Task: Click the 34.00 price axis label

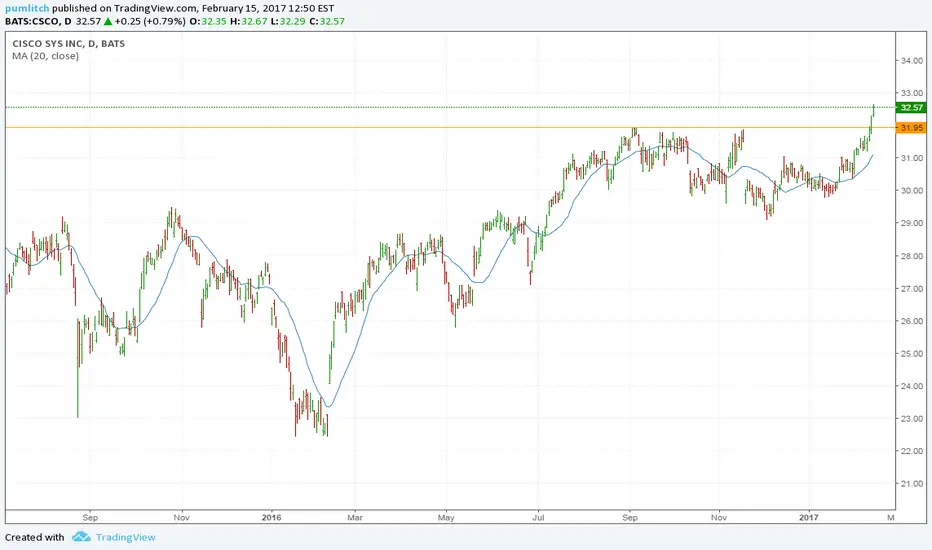Action: coord(912,61)
